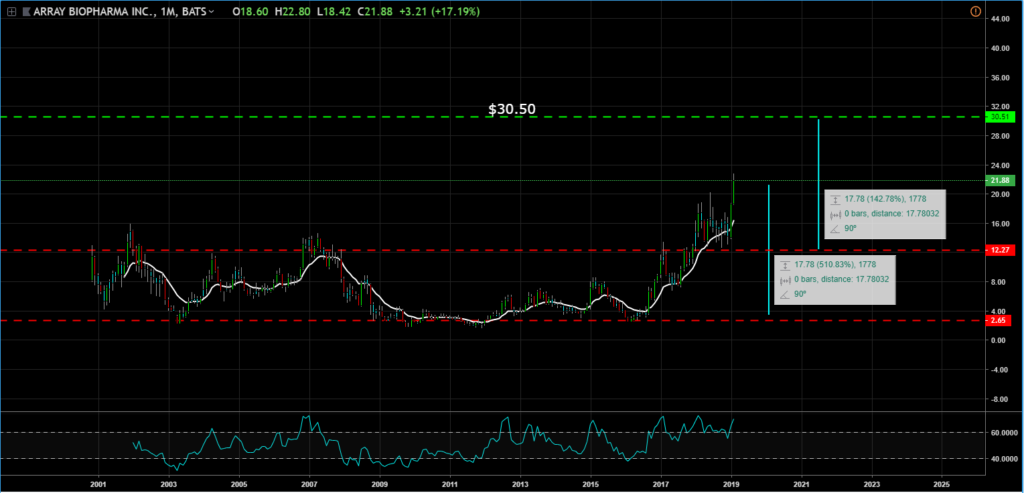Click the -8.00 label on price axis

pos(1000,399)
